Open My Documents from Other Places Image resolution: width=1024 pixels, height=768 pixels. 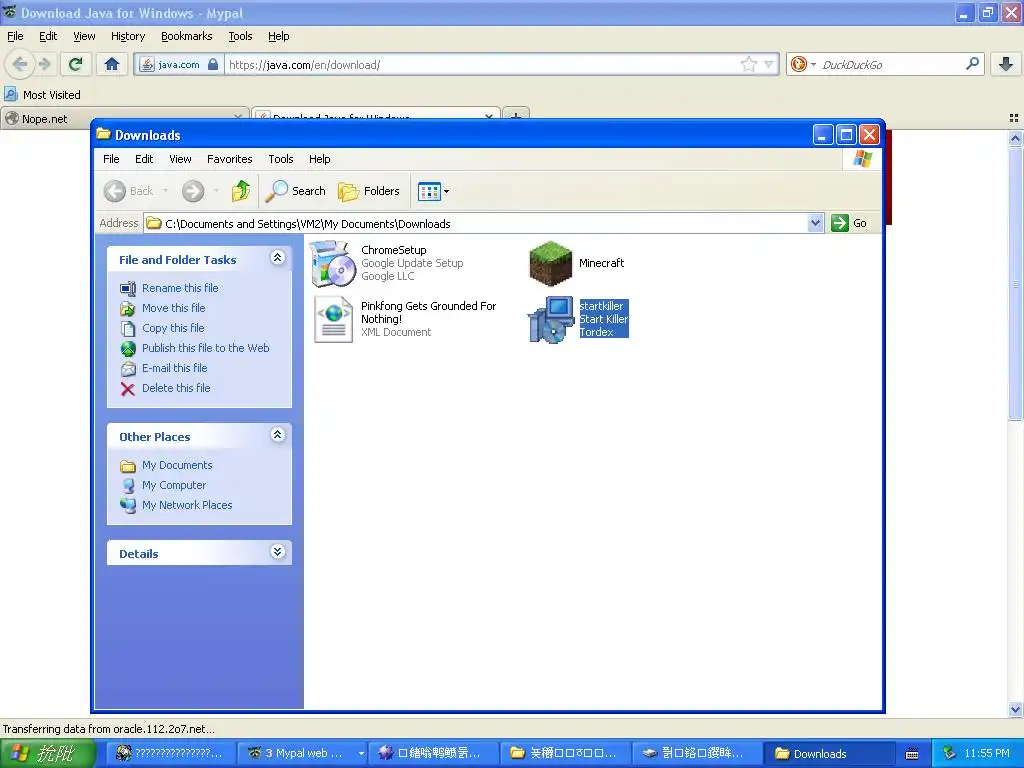tap(177, 466)
